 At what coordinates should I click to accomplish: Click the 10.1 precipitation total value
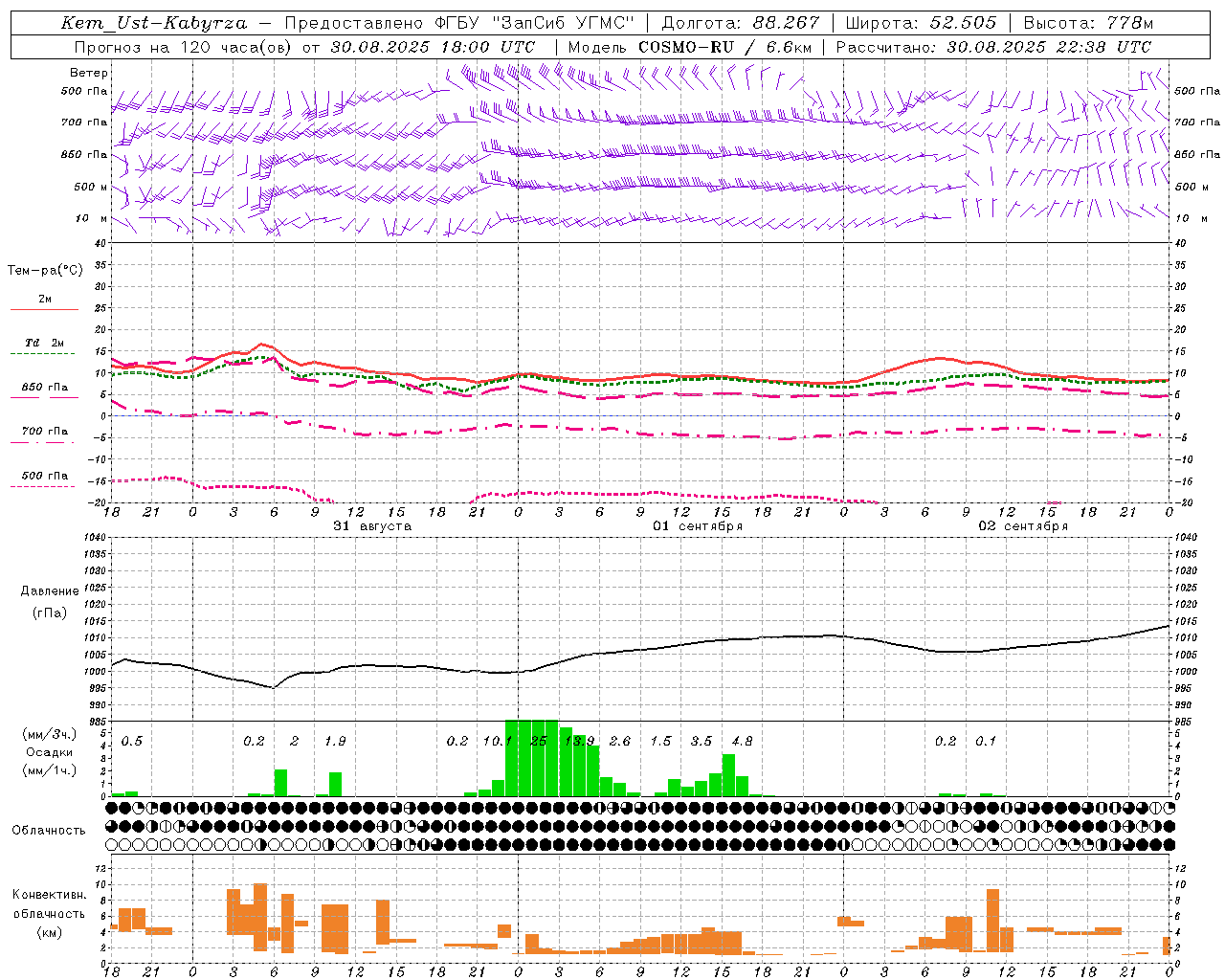click(498, 741)
